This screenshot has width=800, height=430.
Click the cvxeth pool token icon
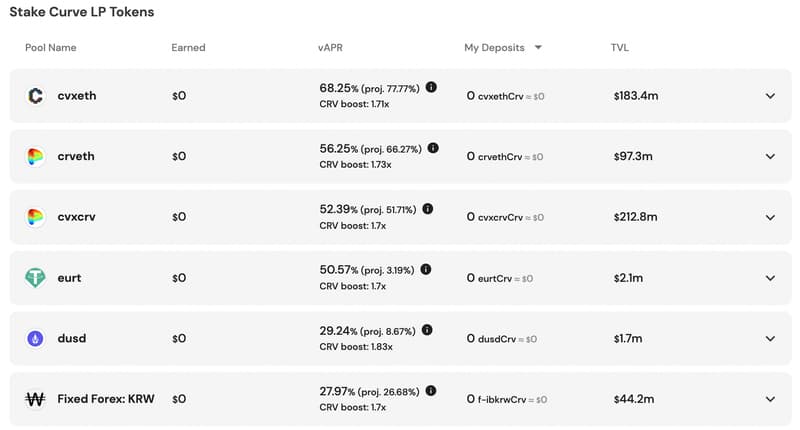tap(35, 96)
